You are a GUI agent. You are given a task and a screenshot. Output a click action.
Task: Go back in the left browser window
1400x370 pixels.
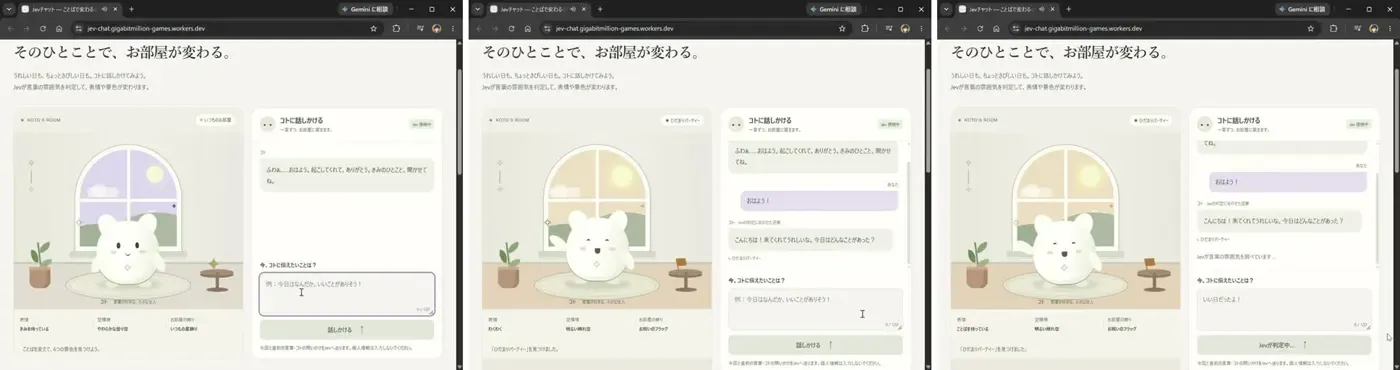coord(11,28)
